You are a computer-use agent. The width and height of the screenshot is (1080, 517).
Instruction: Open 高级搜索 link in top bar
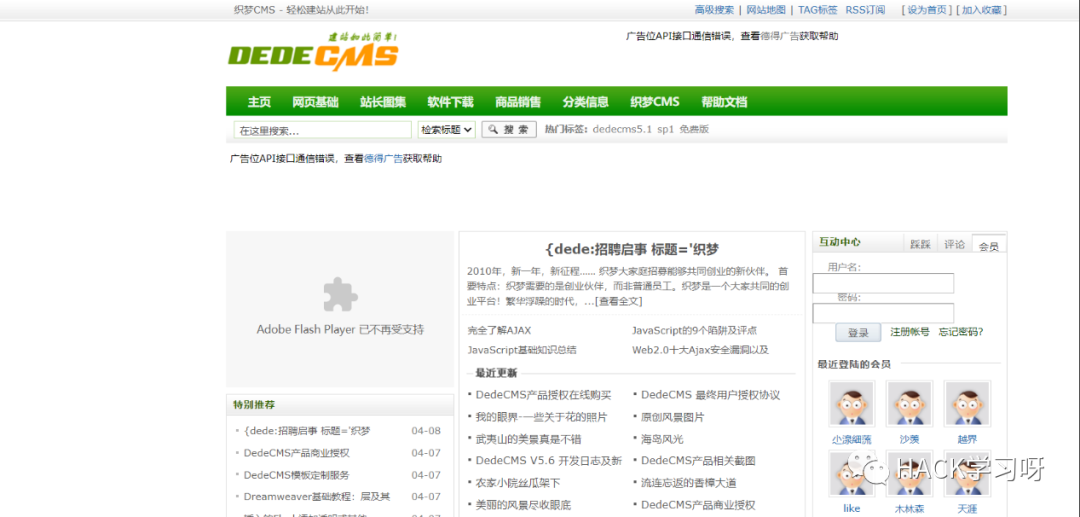[x=714, y=10]
